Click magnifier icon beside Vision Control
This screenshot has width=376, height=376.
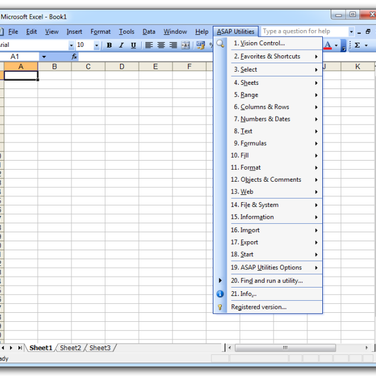point(220,43)
